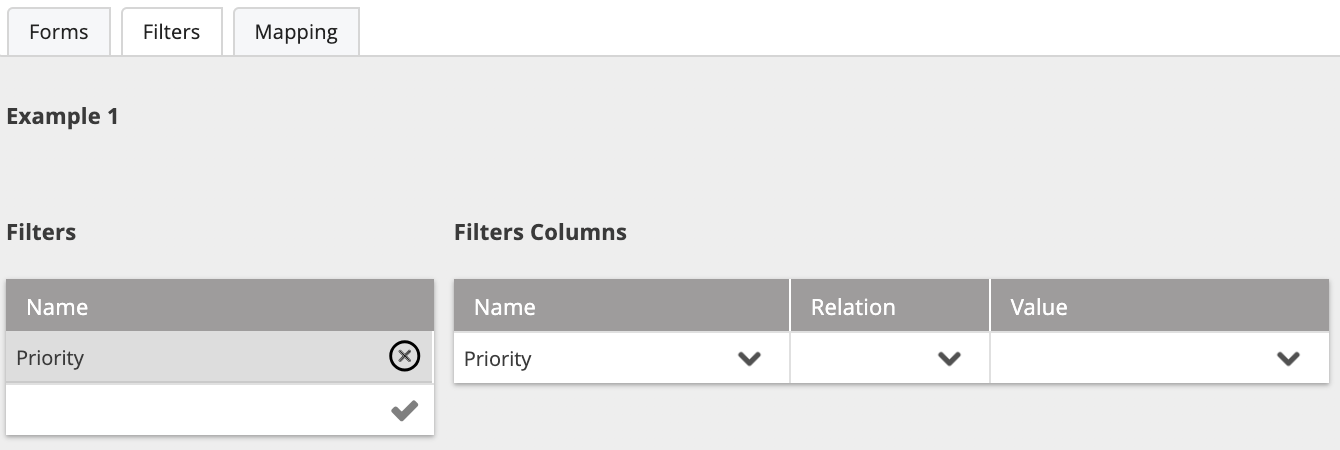The height and width of the screenshot is (450, 1340).
Task: Click the empty new filter name field
Action: (196, 410)
